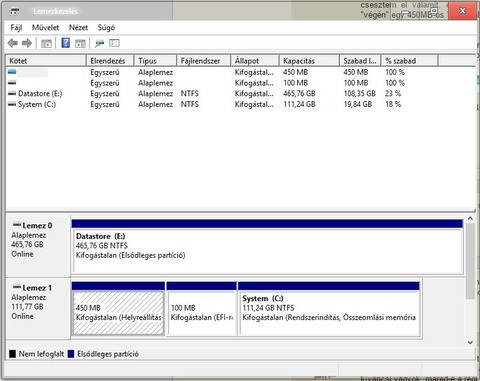Click the Elsődleges partíció blue legend swatch
This screenshot has width=480, height=381.
point(71,354)
